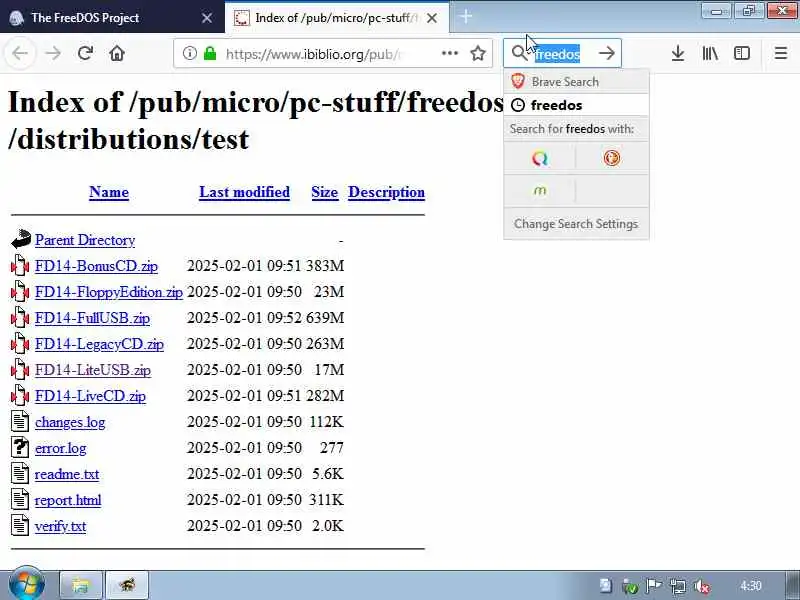The width and height of the screenshot is (800, 600).
Task: Search with the green m engine
Action: click(x=540, y=191)
